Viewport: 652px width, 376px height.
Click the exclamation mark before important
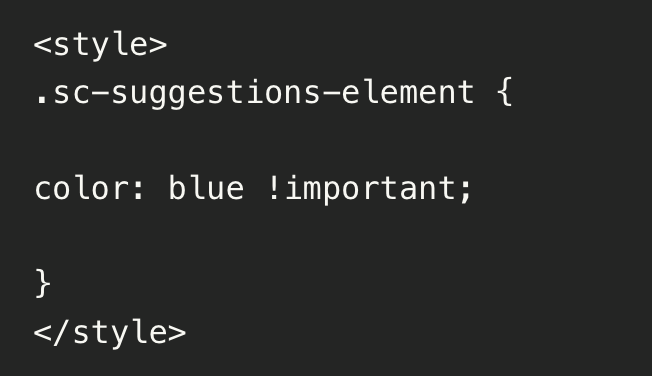point(274,188)
